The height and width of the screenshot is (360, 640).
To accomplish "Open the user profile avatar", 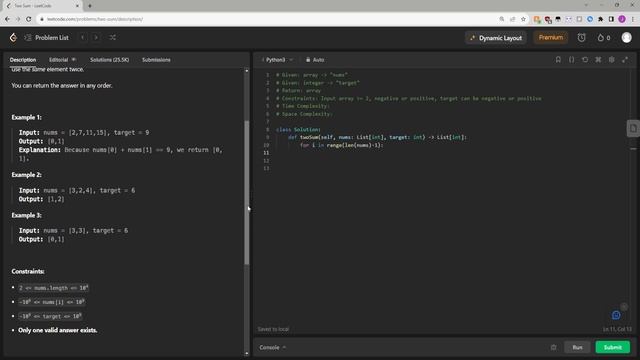I will [627, 38].
